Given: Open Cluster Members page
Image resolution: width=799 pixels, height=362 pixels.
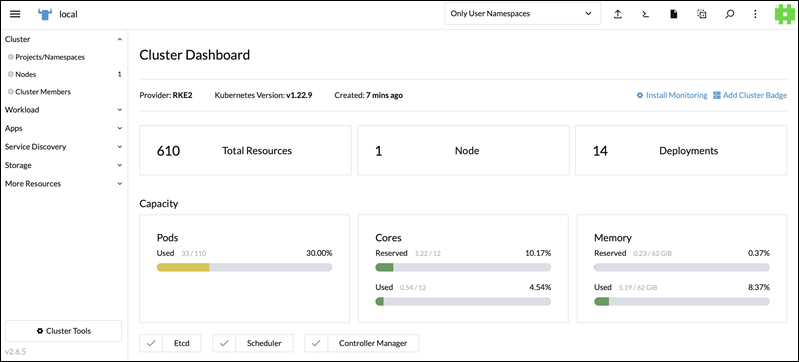Looking at the screenshot, I should click(43, 92).
